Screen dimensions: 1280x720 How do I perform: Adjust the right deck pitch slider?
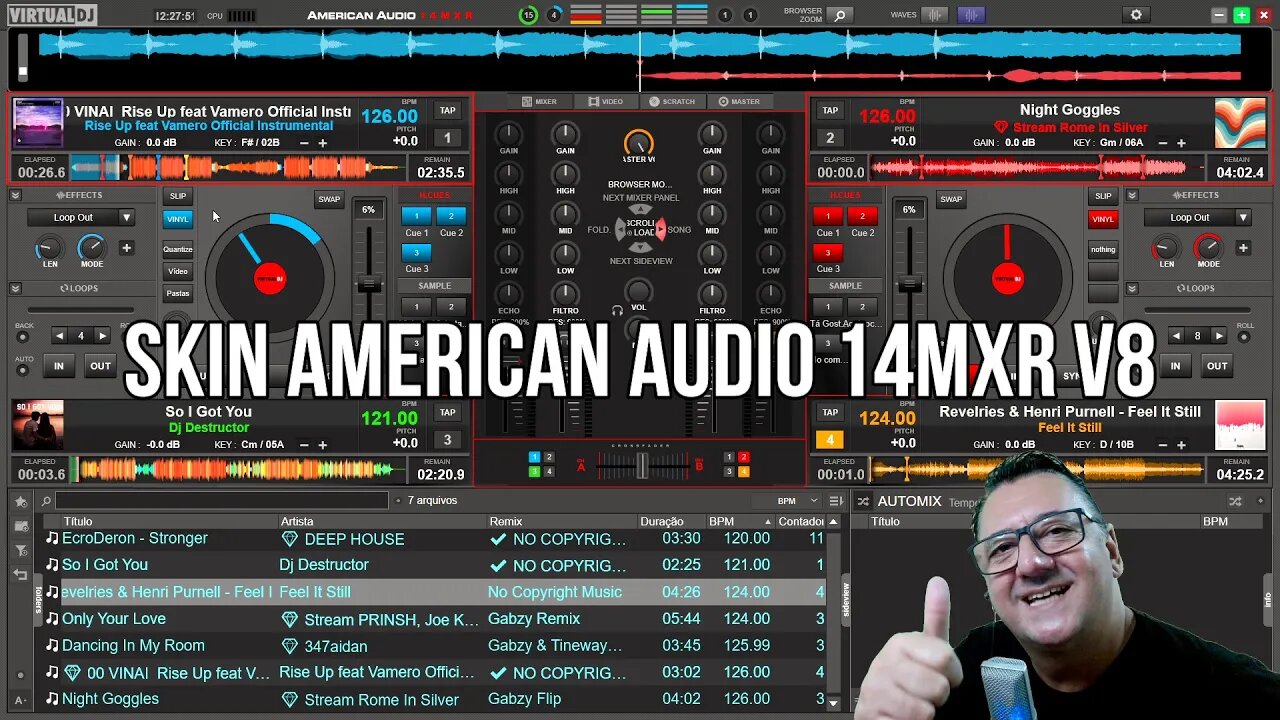point(909,285)
